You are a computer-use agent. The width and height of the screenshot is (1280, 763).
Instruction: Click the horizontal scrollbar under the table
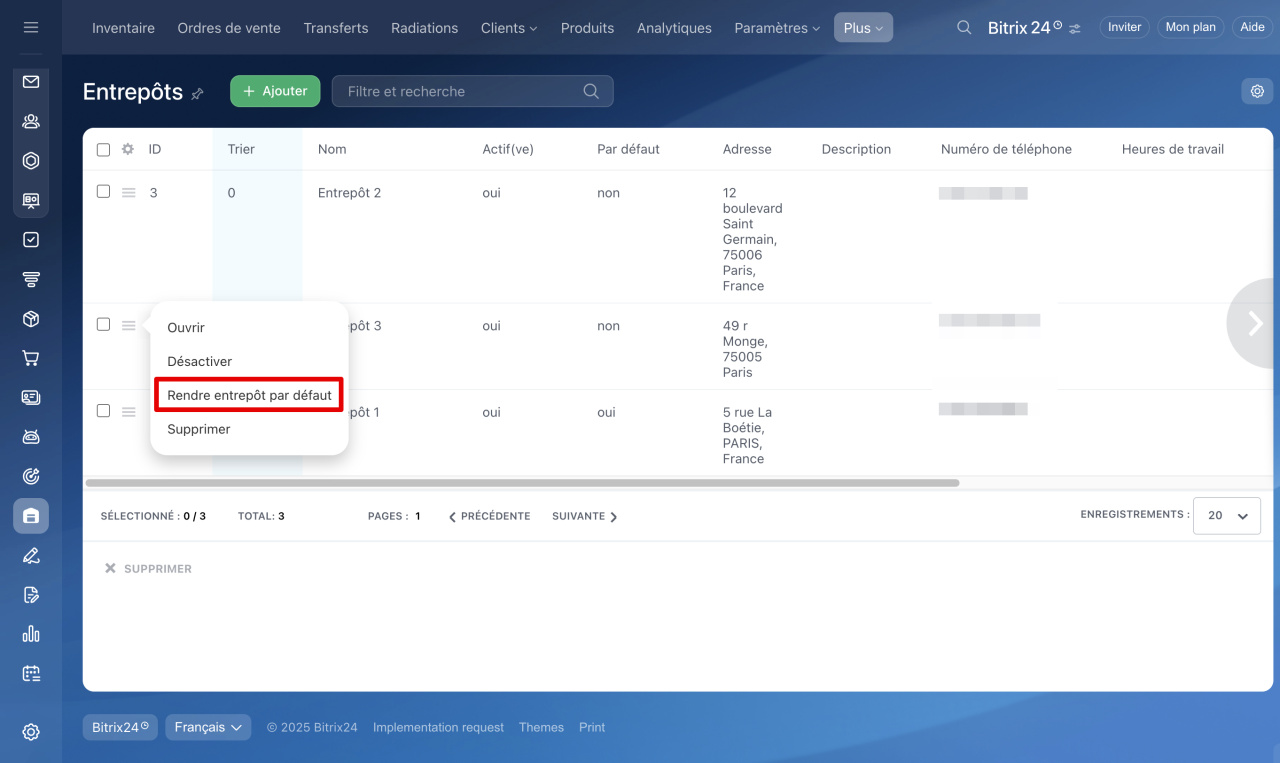(522, 482)
